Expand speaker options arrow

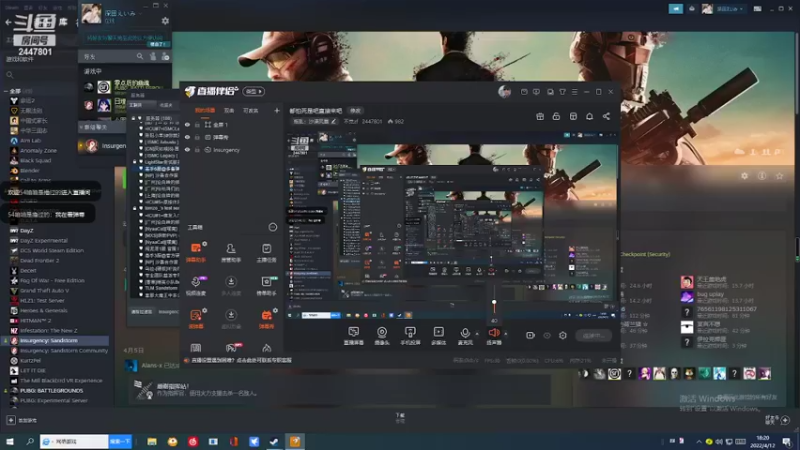[506, 334]
